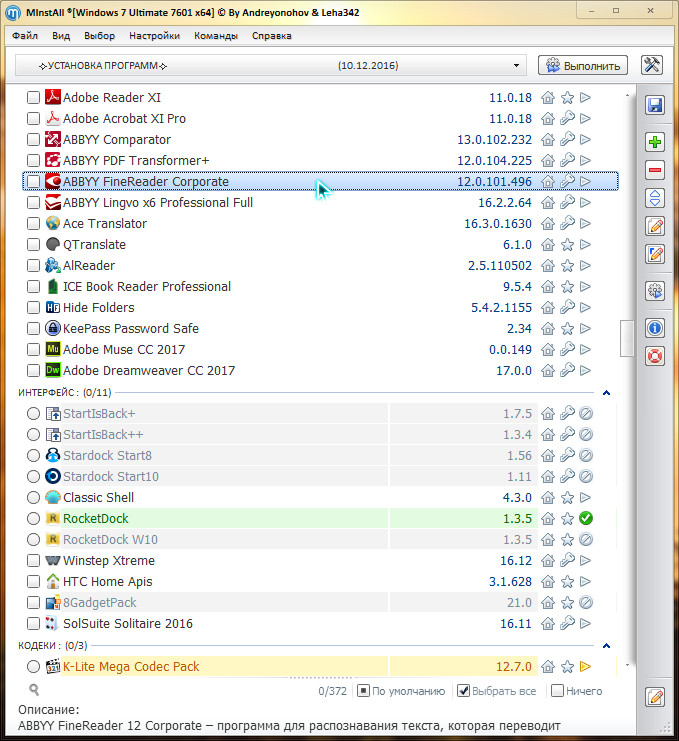679x741 pixels.
Task: Click the scrollbar up arrow in list
Action: point(627,95)
